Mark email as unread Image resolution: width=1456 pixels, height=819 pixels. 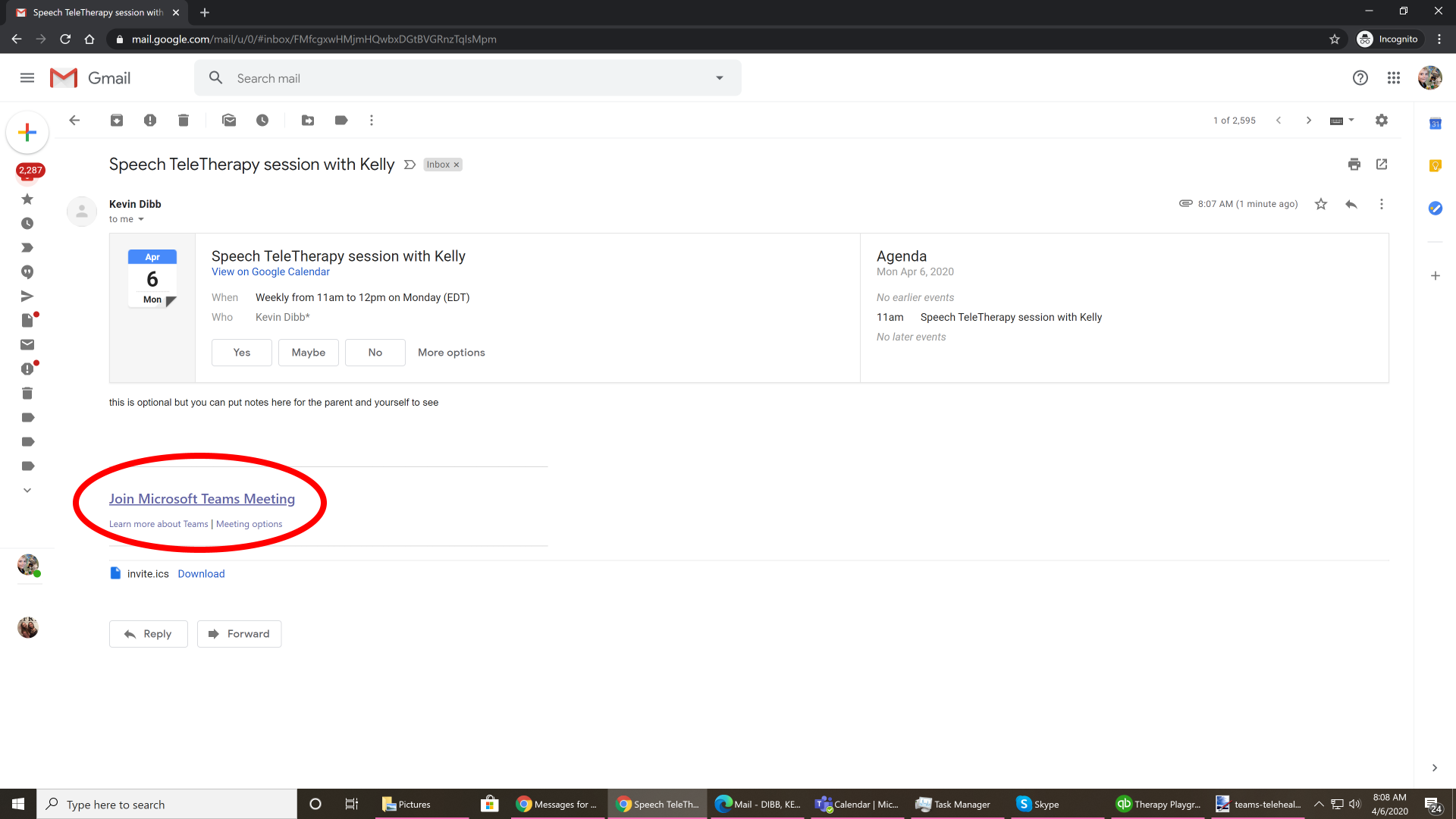(x=229, y=120)
